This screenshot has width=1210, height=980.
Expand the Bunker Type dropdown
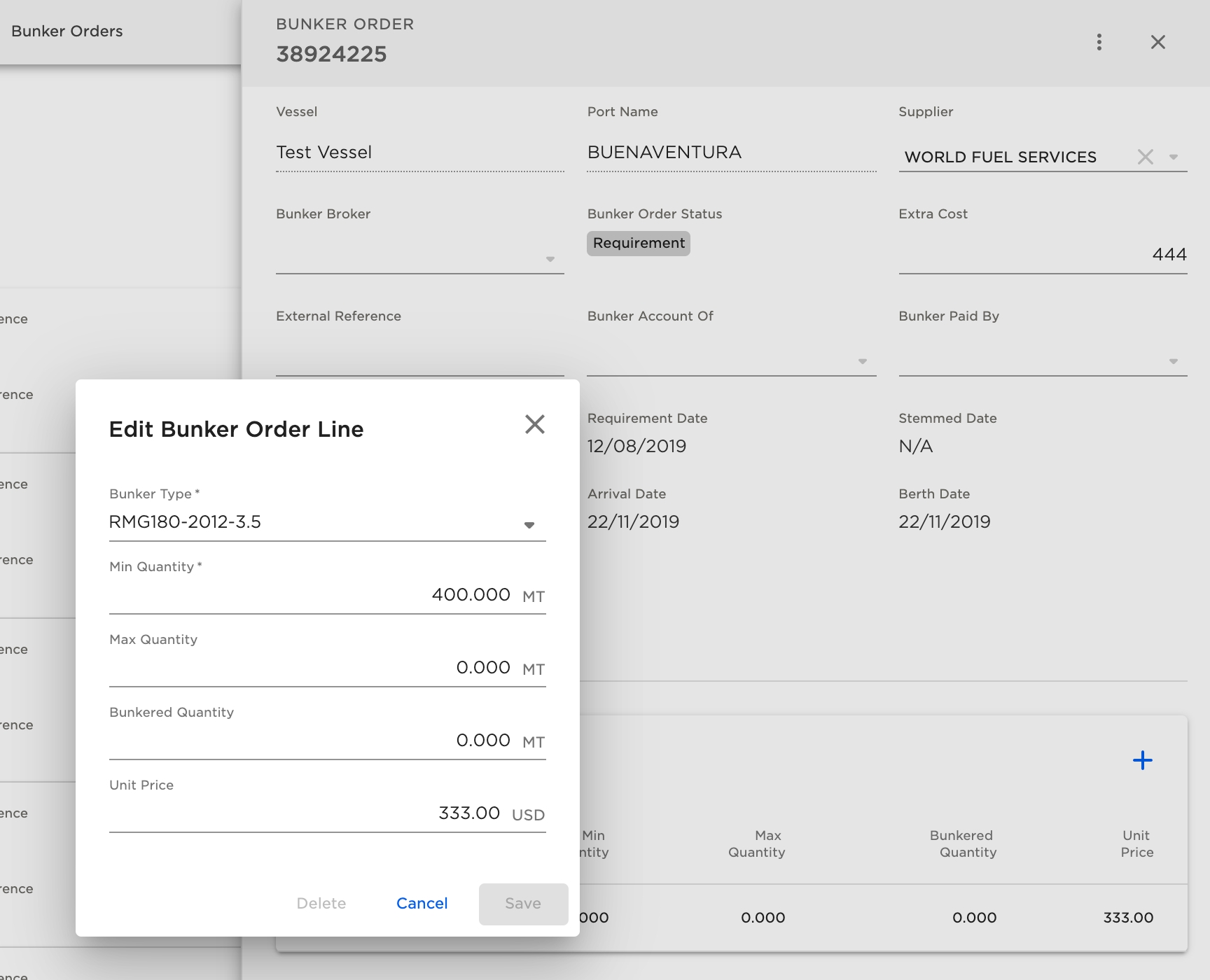pyautogui.click(x=529, y=524)
